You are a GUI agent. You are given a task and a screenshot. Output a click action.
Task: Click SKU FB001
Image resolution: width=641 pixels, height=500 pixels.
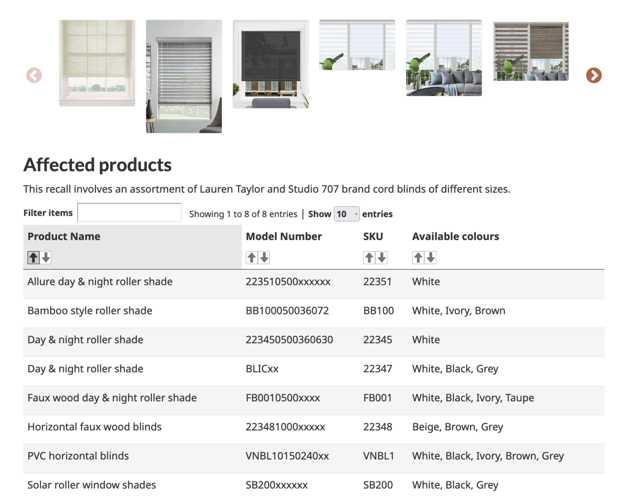[x=377, y=398]
